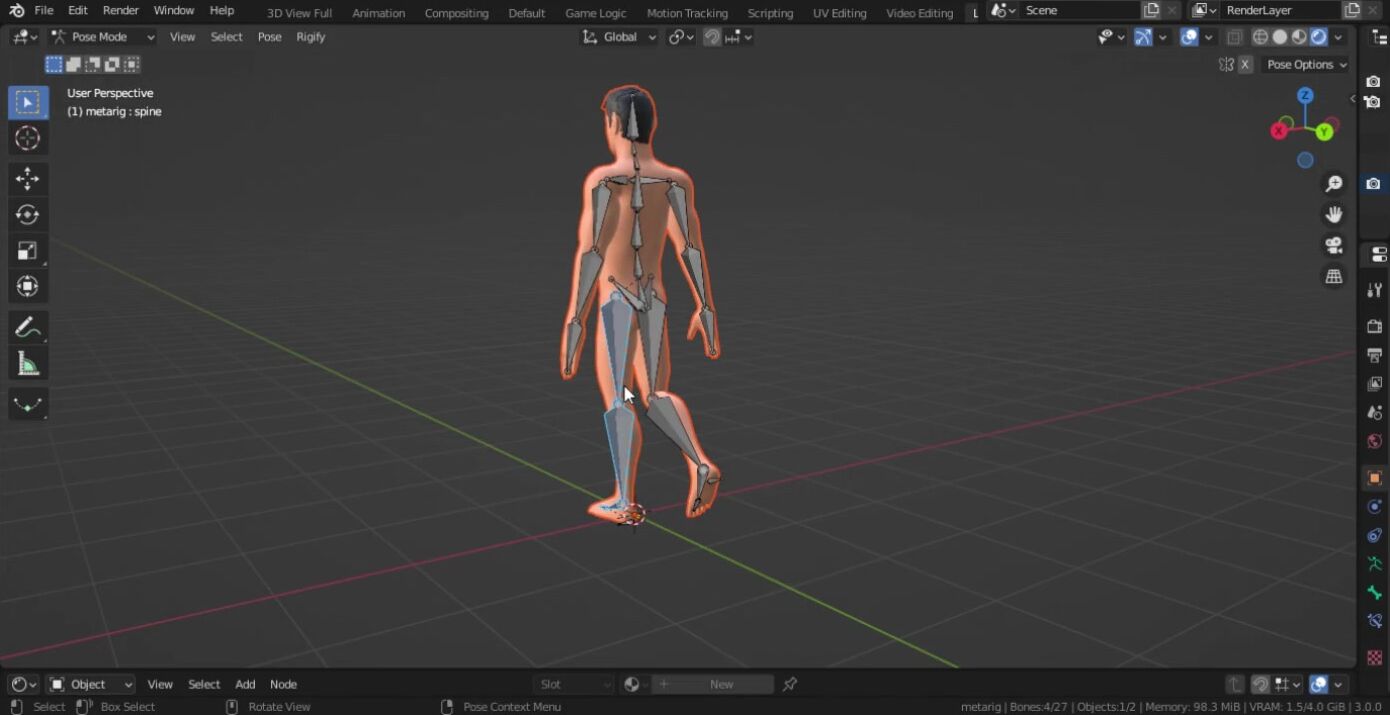Select the Move tool in toolbar

28,179
